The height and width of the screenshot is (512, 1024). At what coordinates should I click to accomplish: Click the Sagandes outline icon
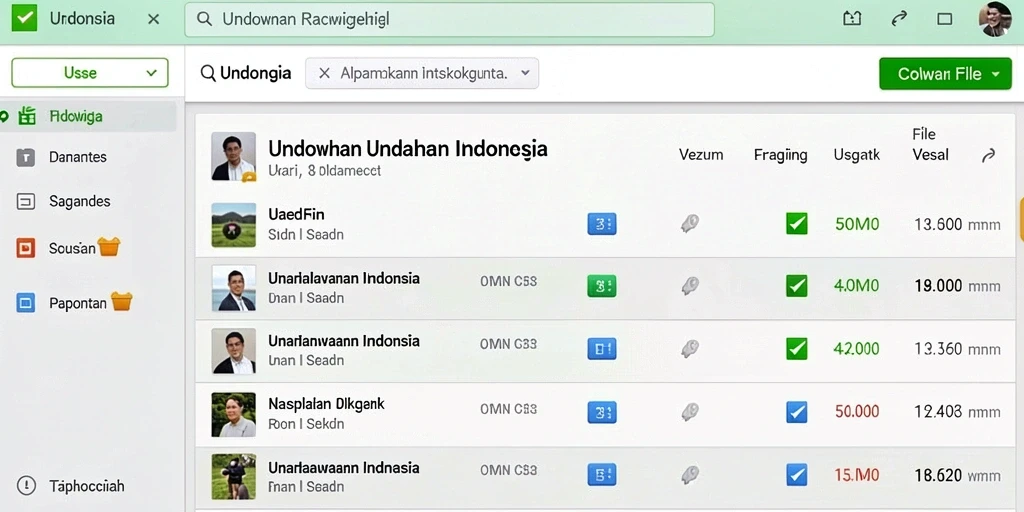coord(25,202)
